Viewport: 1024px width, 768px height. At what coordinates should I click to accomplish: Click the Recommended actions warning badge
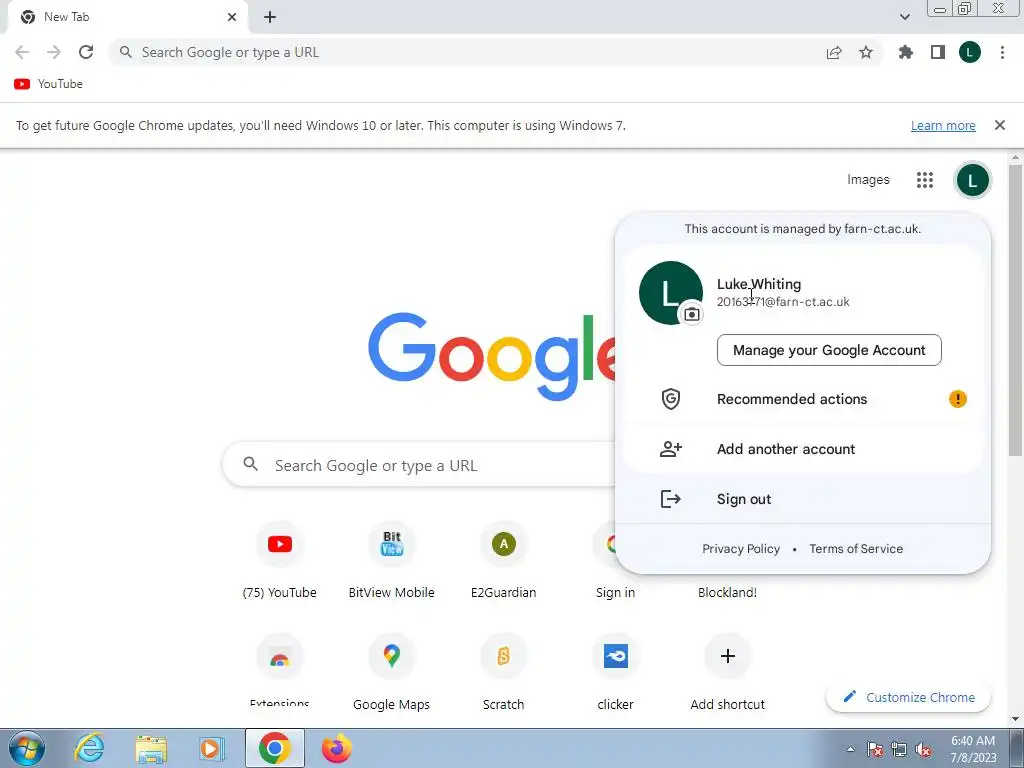tap(957, 399)
